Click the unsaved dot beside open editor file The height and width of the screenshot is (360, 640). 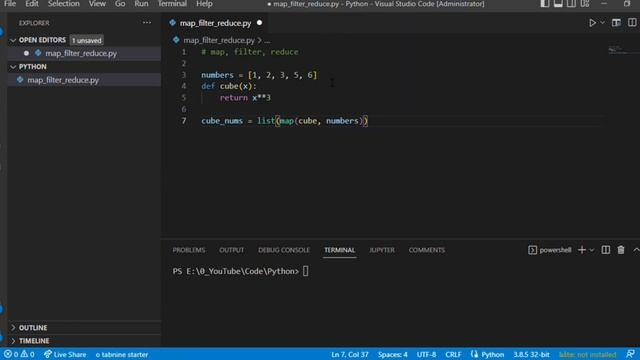[x=27, y=53]
